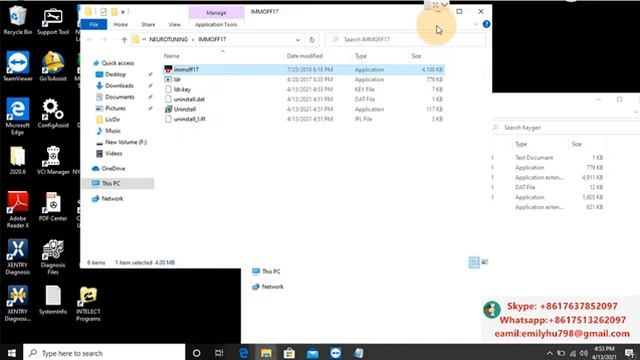Open the Application Tools tab
The width and height of the screenshot is (640, 360).
(x=216, y=24)
